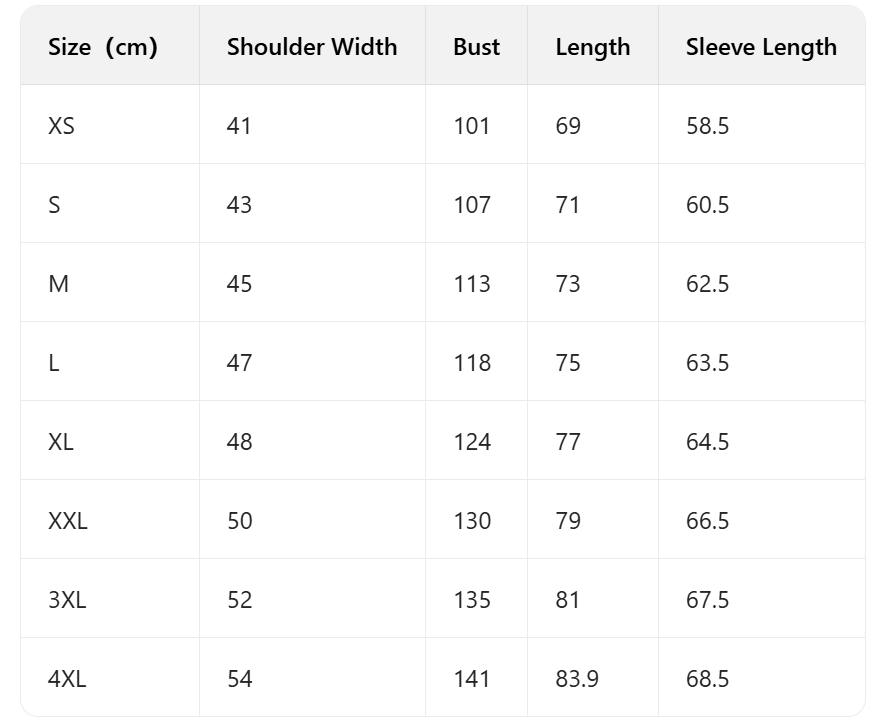Select the M size row label

[x=58, y=284]
